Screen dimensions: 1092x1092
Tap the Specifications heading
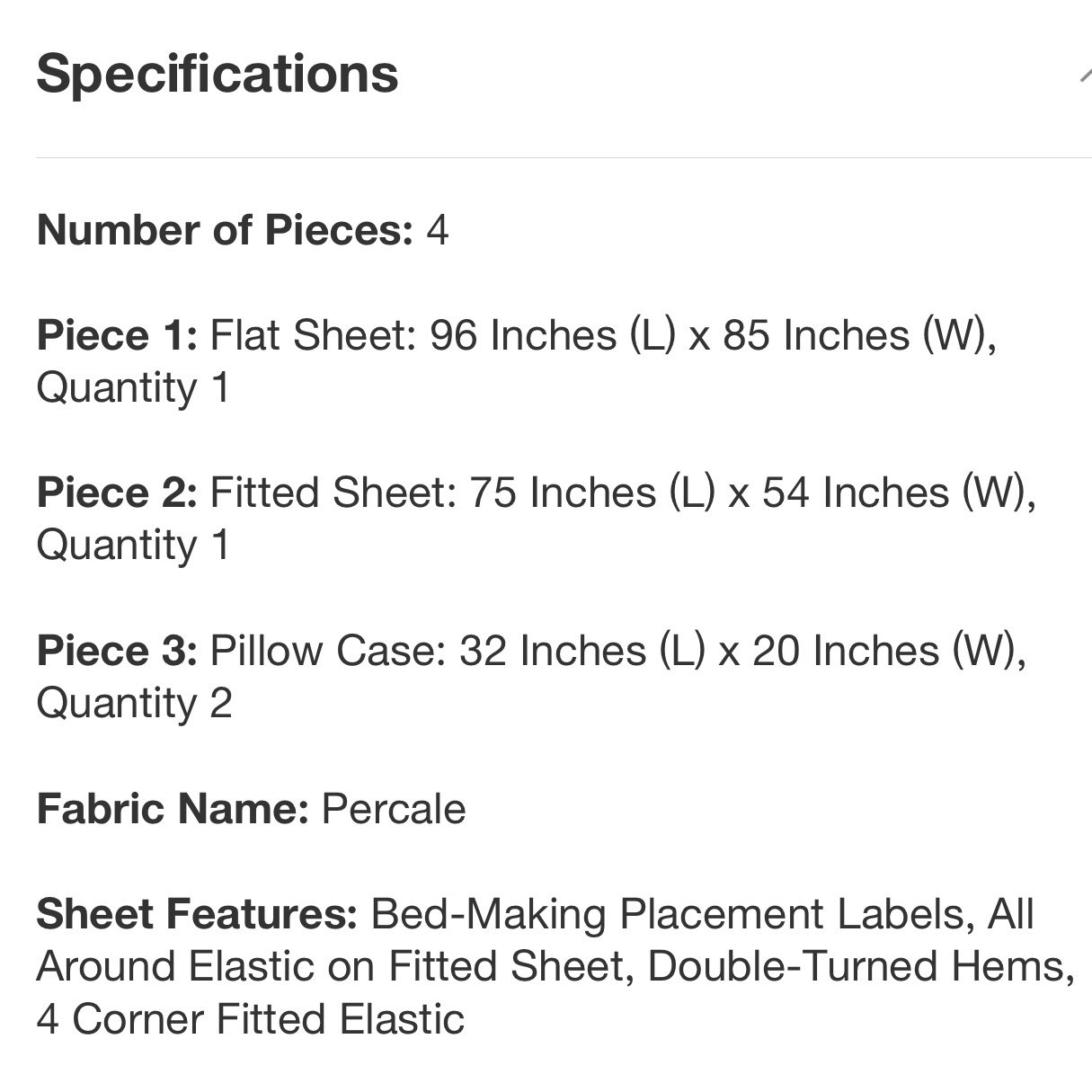(x=218, y=74)
